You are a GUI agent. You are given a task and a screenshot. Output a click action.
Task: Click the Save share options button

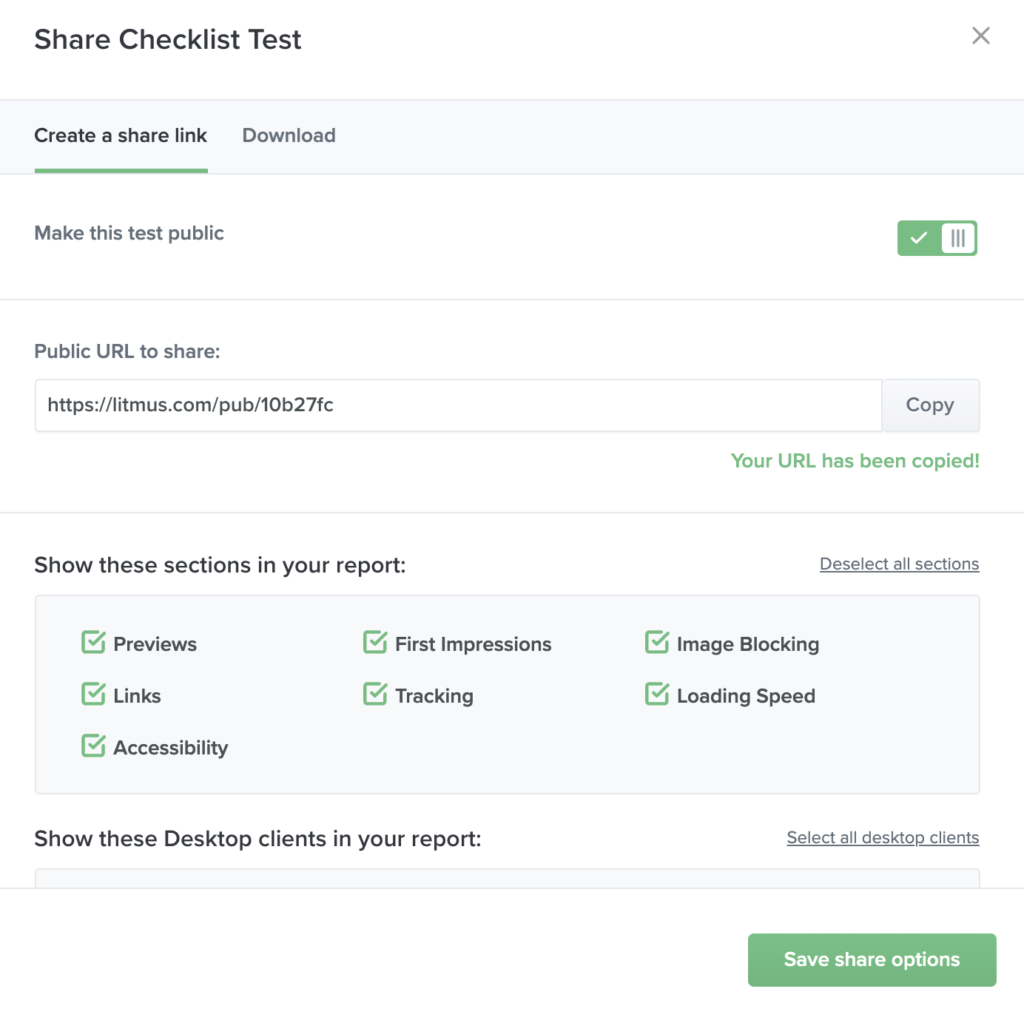pos(871,959)
